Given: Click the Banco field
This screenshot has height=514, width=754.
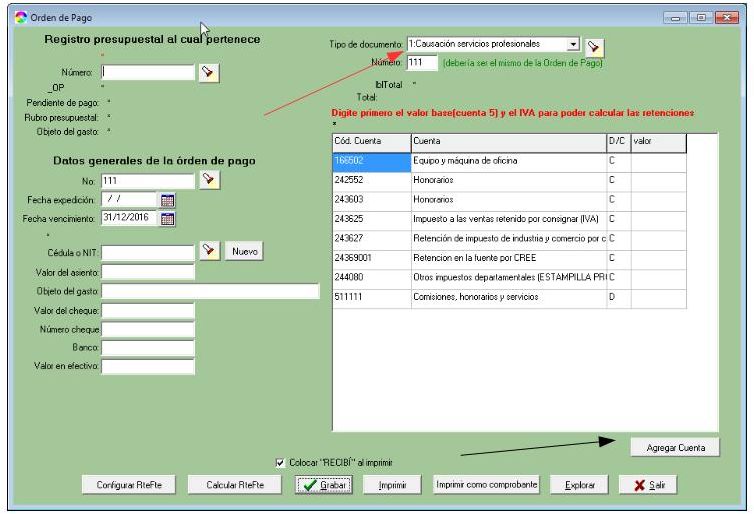Looking at the screenshot, I should tap(148, 347).
